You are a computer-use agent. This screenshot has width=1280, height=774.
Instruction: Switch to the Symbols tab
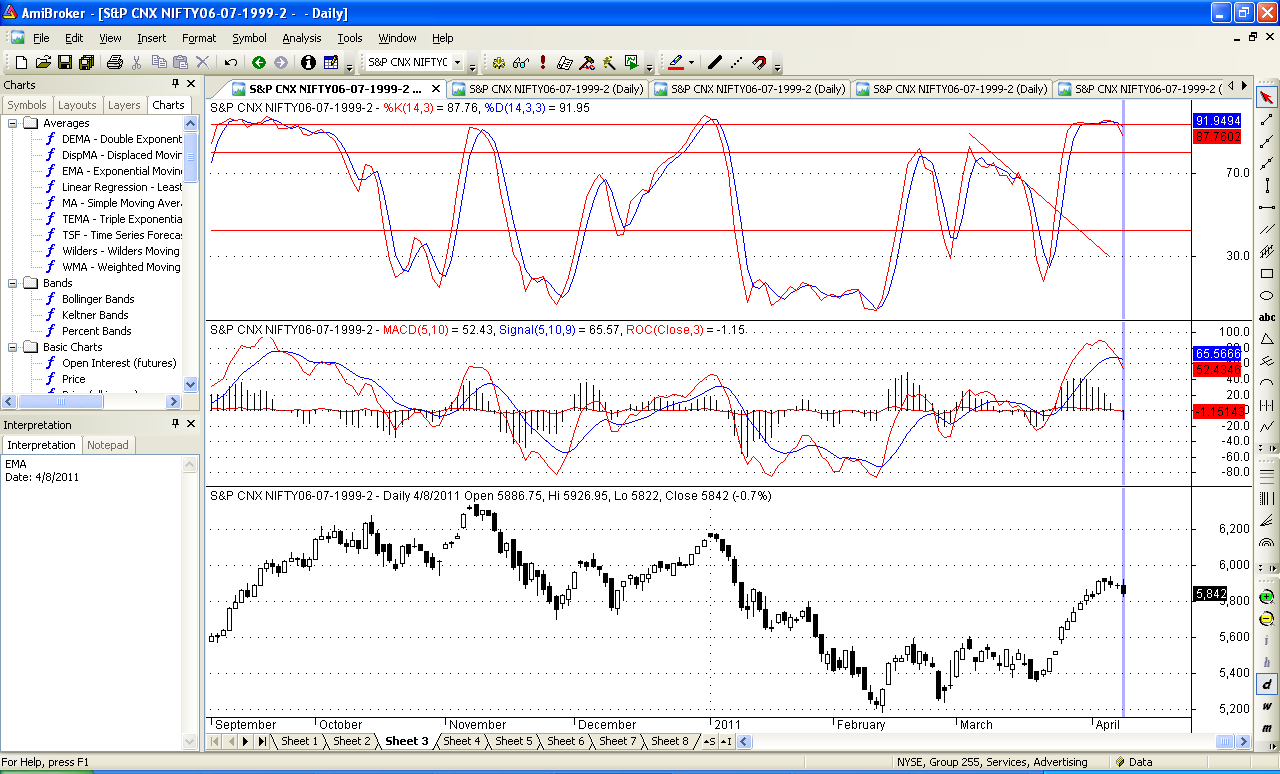27,105
